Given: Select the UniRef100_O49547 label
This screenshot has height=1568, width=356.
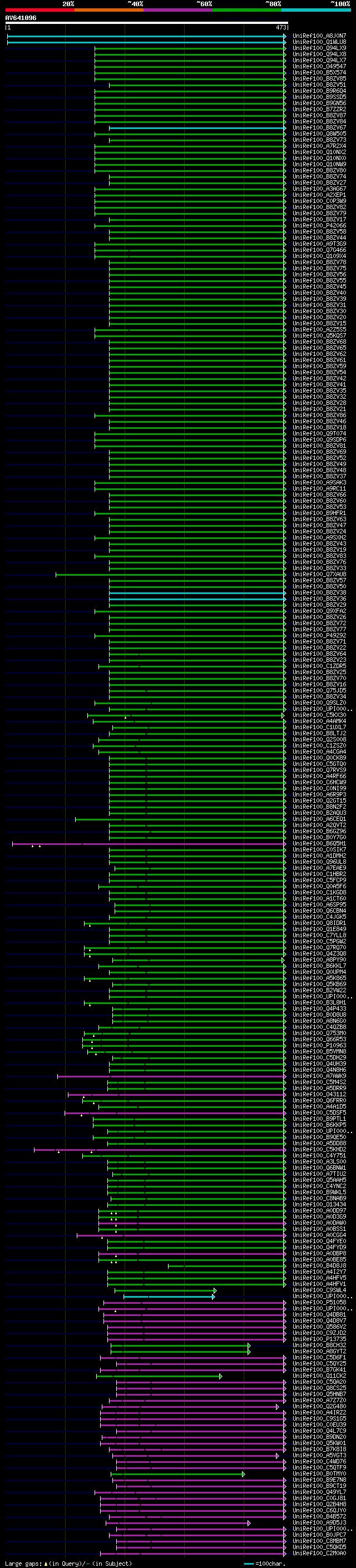Looking at the screenshot, I should point(319,66).
